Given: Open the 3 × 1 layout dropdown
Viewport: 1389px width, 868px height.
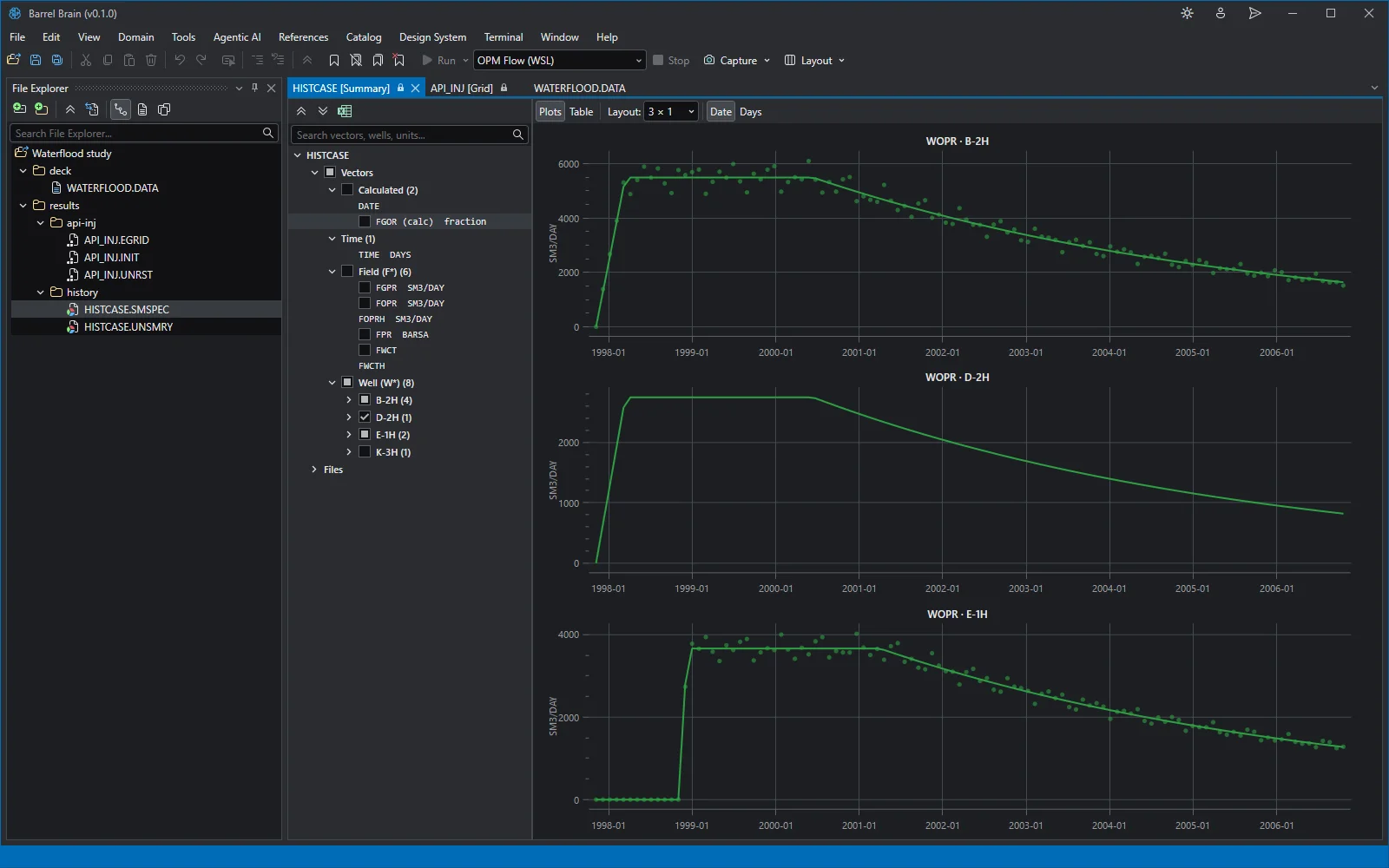Looking at the screenshot, I should (671, 112).
